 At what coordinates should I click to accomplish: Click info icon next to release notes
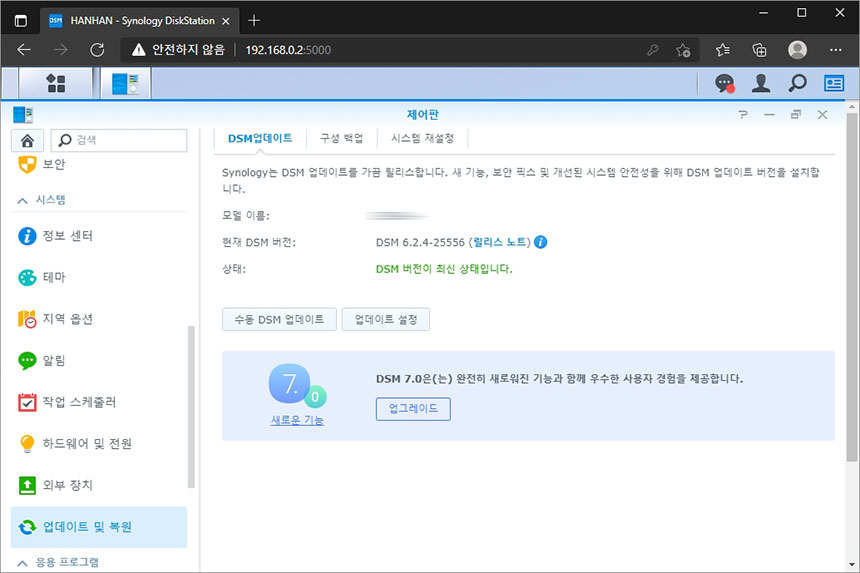[x=540, y=242]
